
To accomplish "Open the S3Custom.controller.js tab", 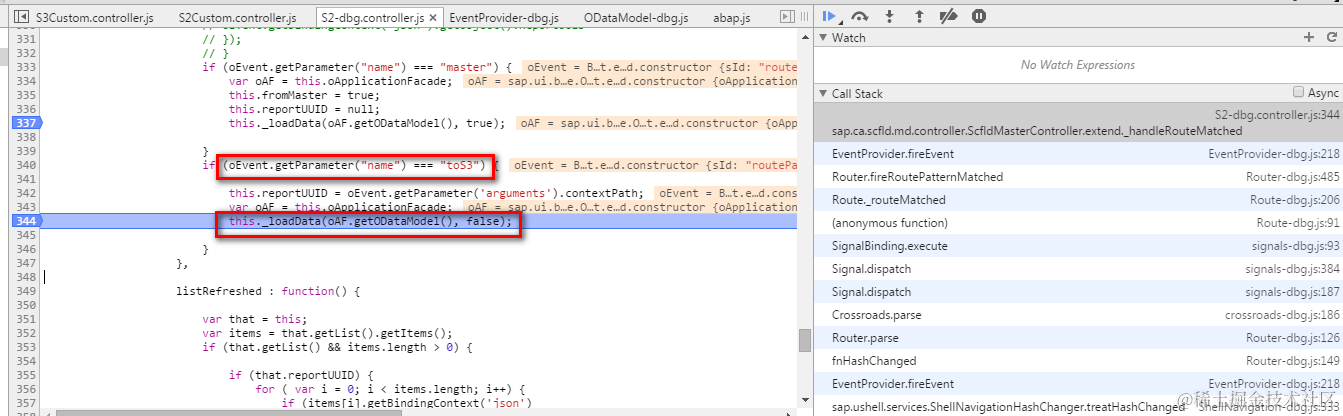I will click(95, 18).
